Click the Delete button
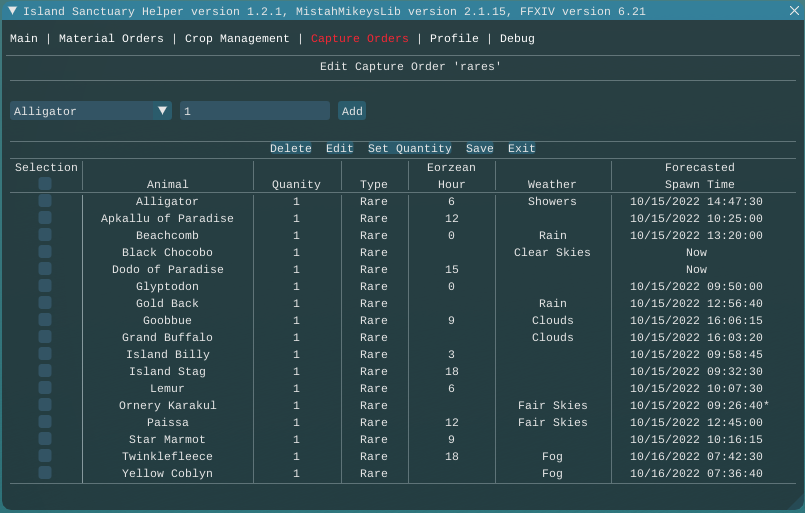Image resolution: width=805 pixels, height=513 pixels. tap(291, 149)
